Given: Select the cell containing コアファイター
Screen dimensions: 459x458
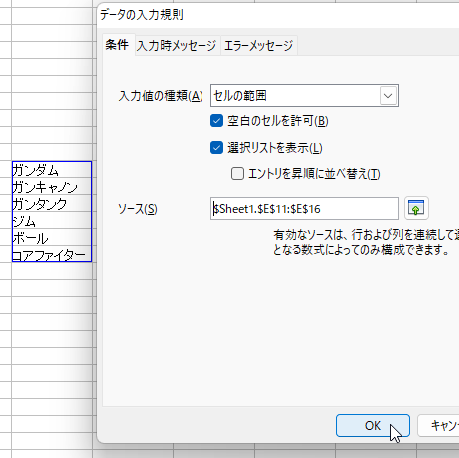Looking at the screenshot, I should (x=52, y=254).
